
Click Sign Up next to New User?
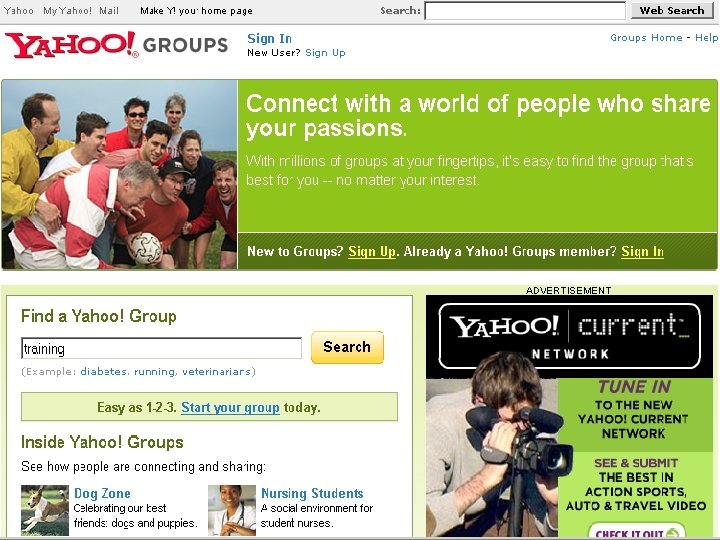325,53
